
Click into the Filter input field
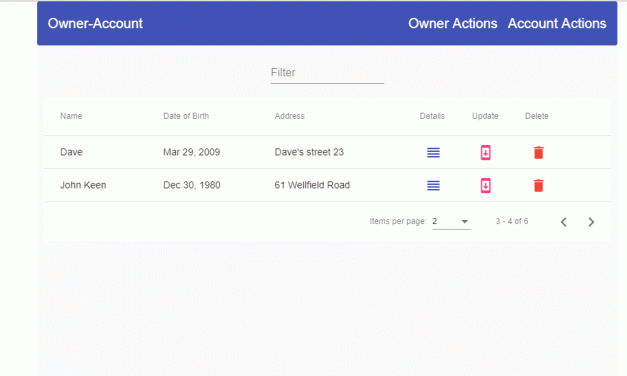coord(327,73)
